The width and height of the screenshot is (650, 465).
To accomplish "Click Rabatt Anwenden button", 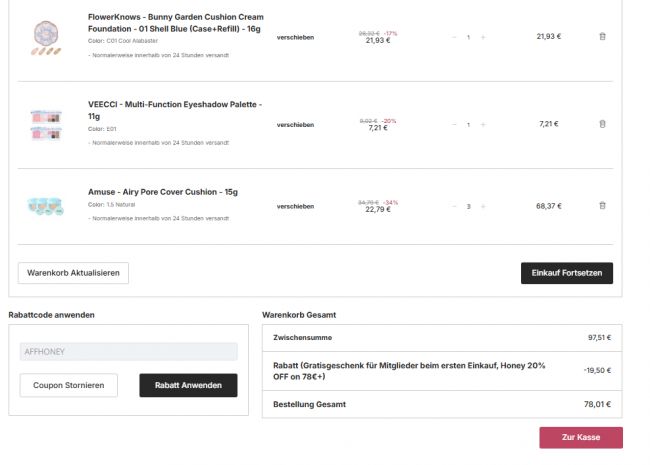I will click(188, 385).
